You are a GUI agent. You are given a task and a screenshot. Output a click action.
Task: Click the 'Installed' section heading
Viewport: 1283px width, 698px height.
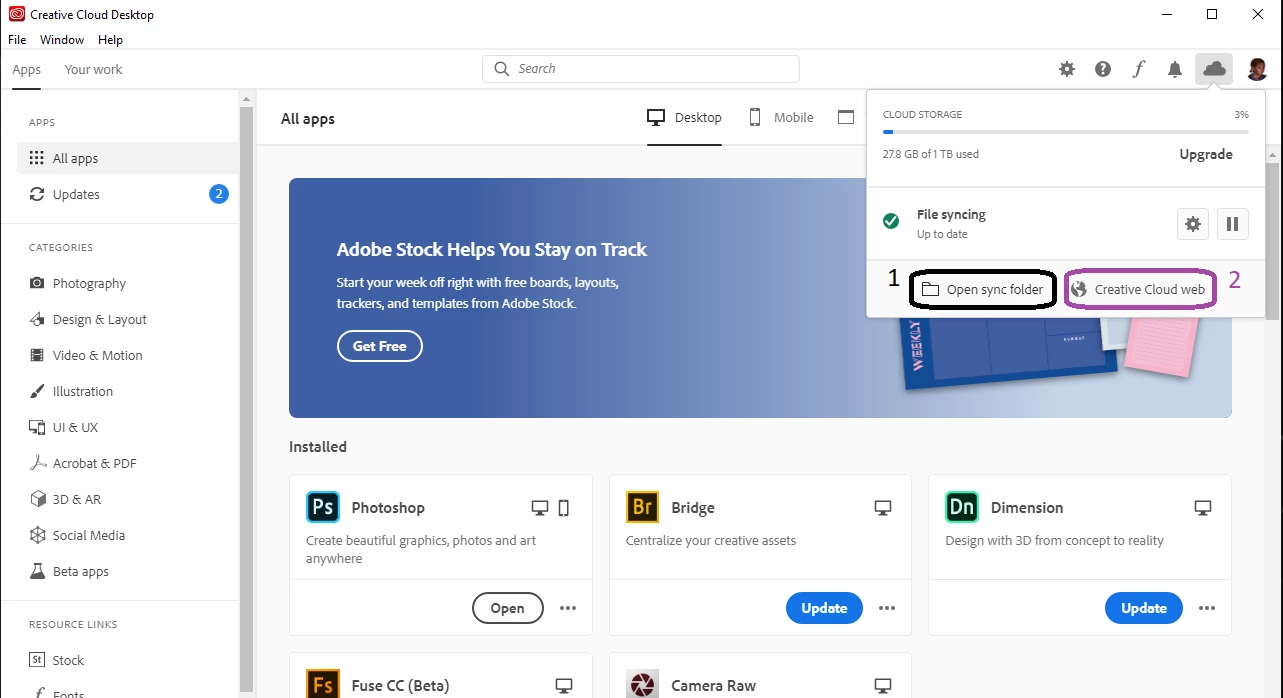pyautogui.click(x=318, y=447)
